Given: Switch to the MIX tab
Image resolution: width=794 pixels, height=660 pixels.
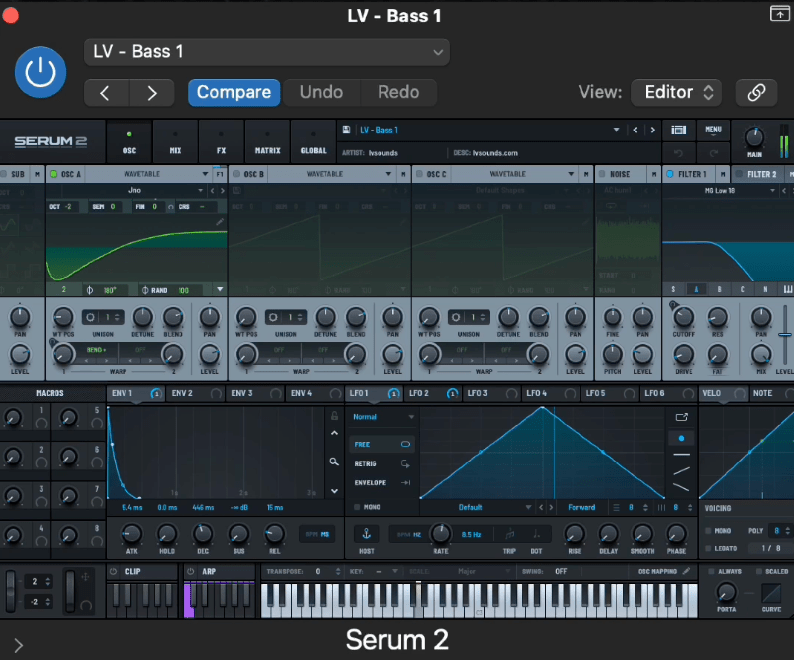Looking at the screenshot, I should pyautogui.click(x=175, y=142).
